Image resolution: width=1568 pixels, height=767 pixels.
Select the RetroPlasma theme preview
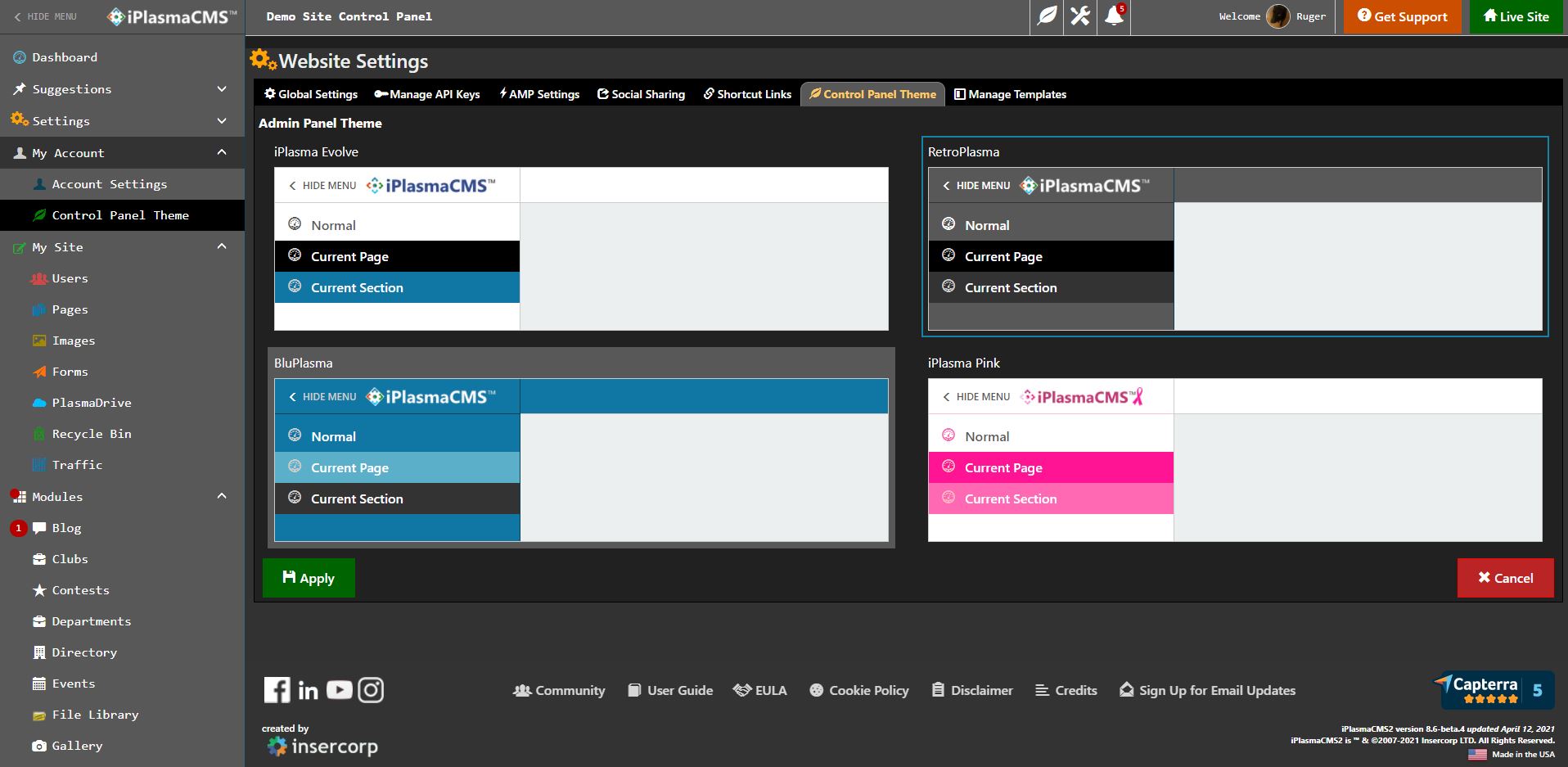coord(1235,249)
